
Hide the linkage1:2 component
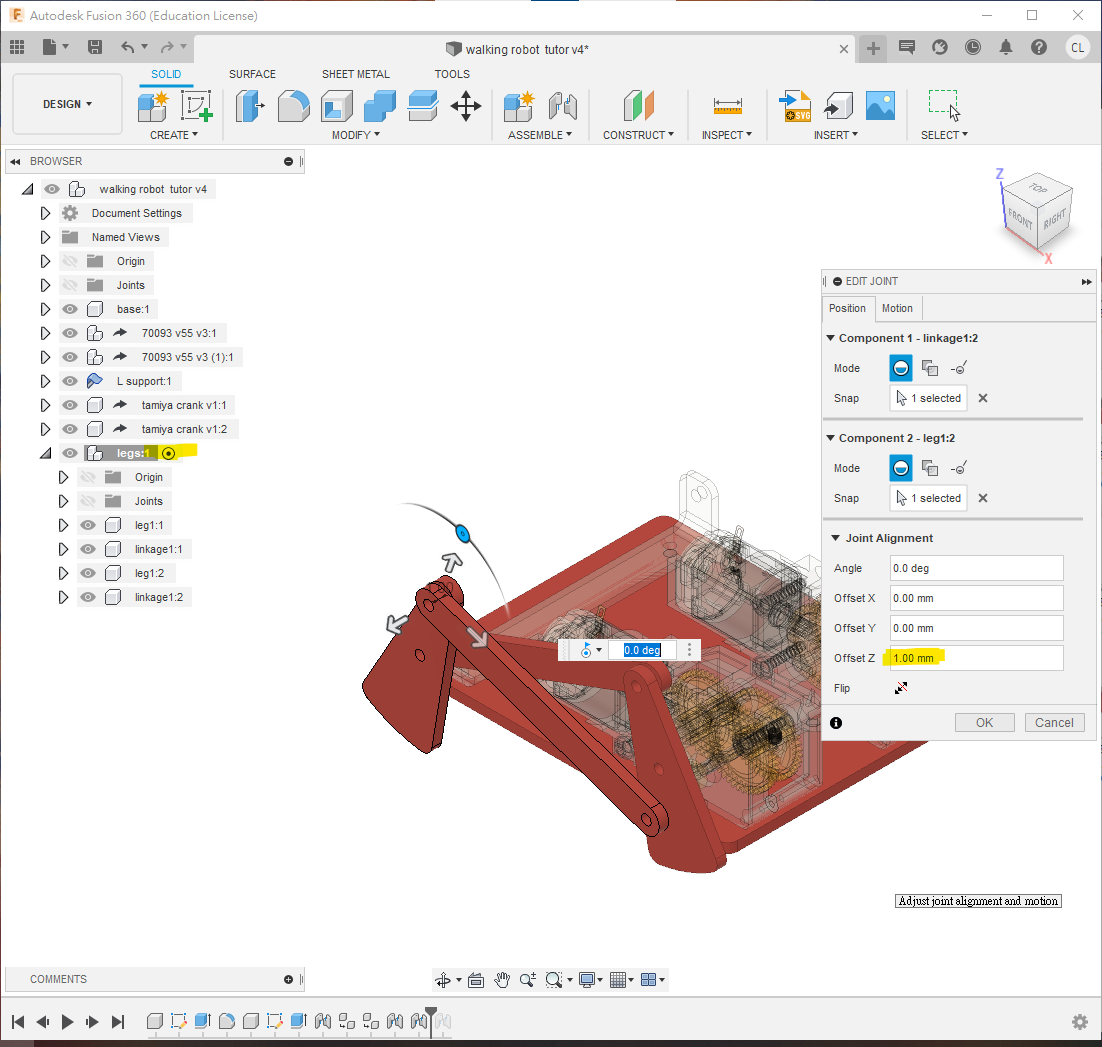pos(88,597)
